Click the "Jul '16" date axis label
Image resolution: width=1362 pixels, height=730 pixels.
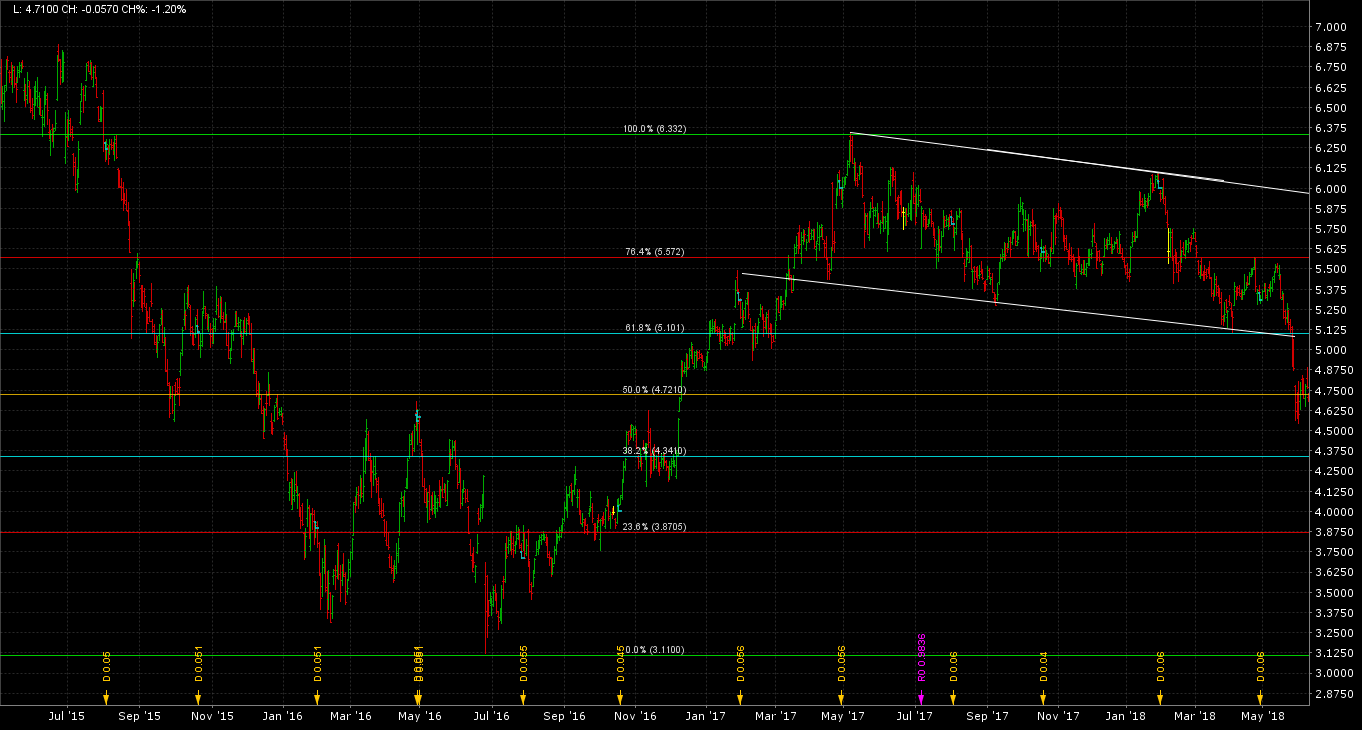tap(491, 716)
